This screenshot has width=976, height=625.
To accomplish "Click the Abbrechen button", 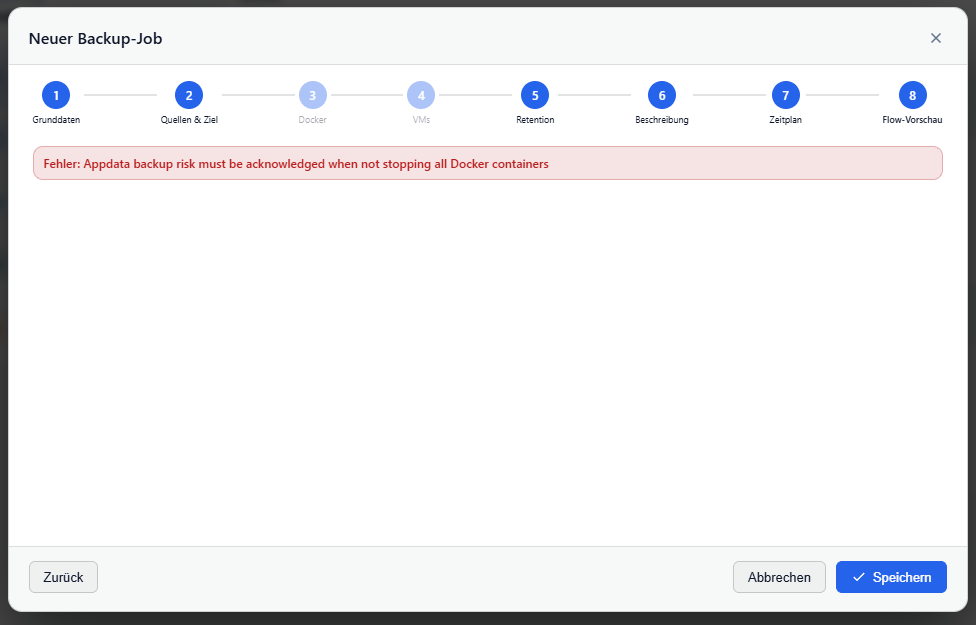I will (779, 577).
